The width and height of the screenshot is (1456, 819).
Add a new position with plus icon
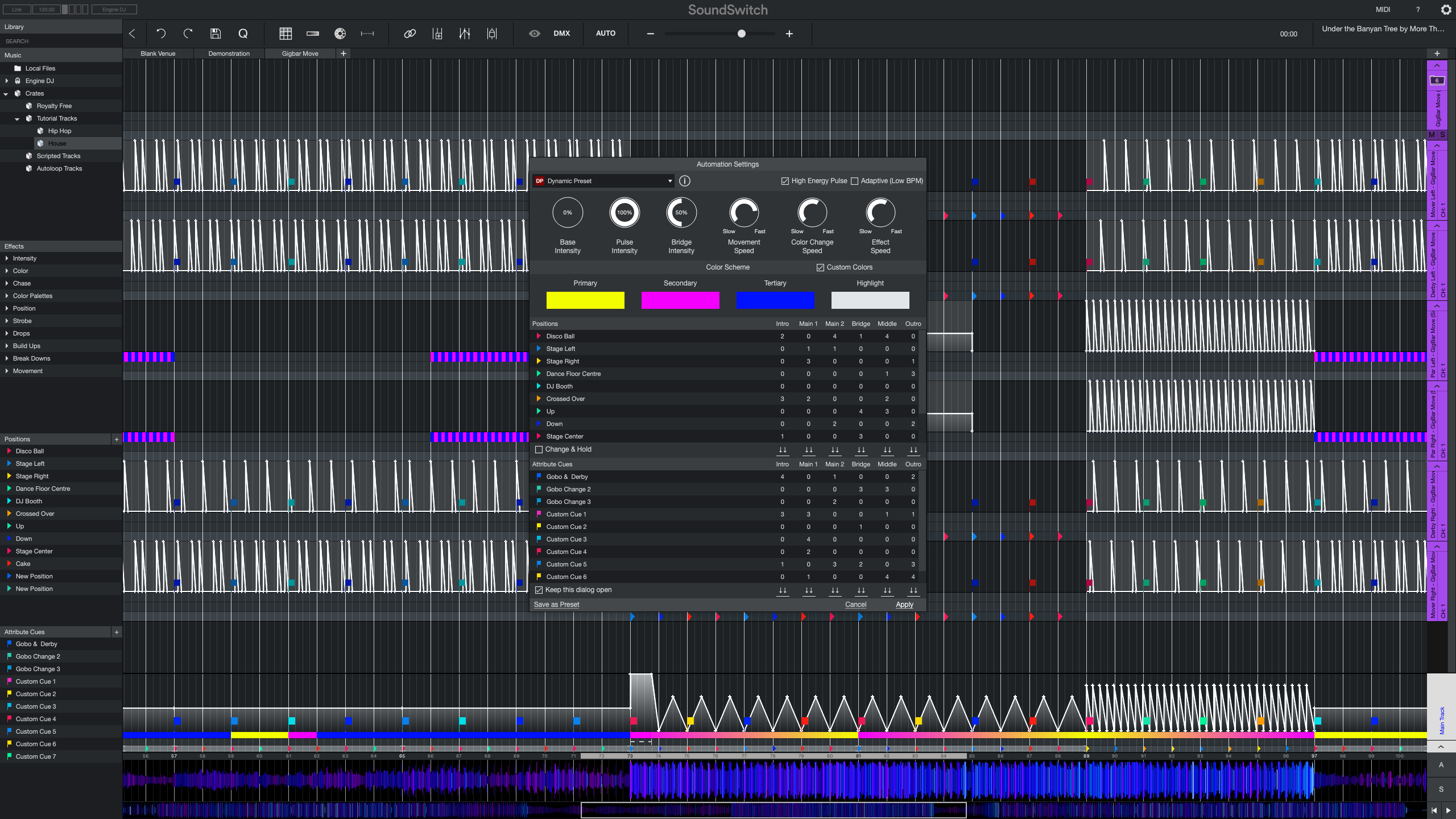(x=117, y=439)
